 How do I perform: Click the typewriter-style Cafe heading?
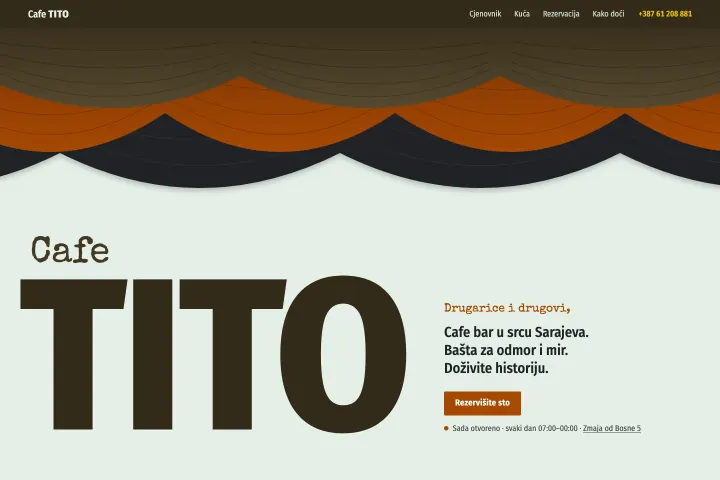[x=70, y=250]
